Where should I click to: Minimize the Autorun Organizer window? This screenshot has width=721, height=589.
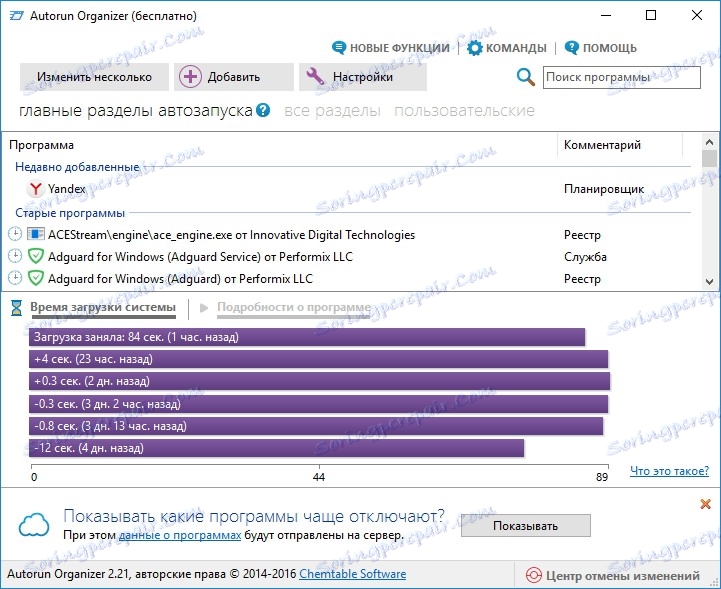click(606, 15)
